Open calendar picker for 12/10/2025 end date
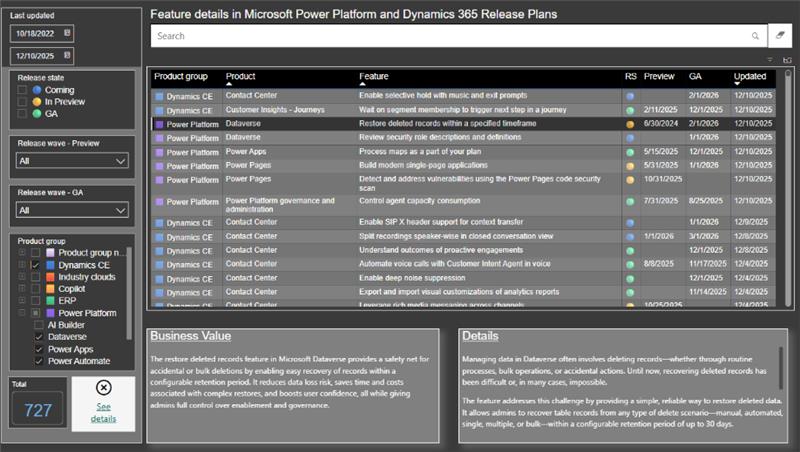The height and width of the screenshot is (452, 800). click(x=67, y=56)
